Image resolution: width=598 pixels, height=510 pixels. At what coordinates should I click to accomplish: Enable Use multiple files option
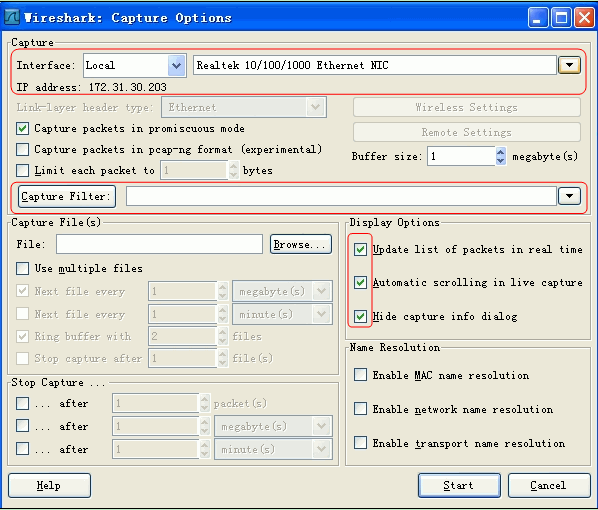[23, 269]
